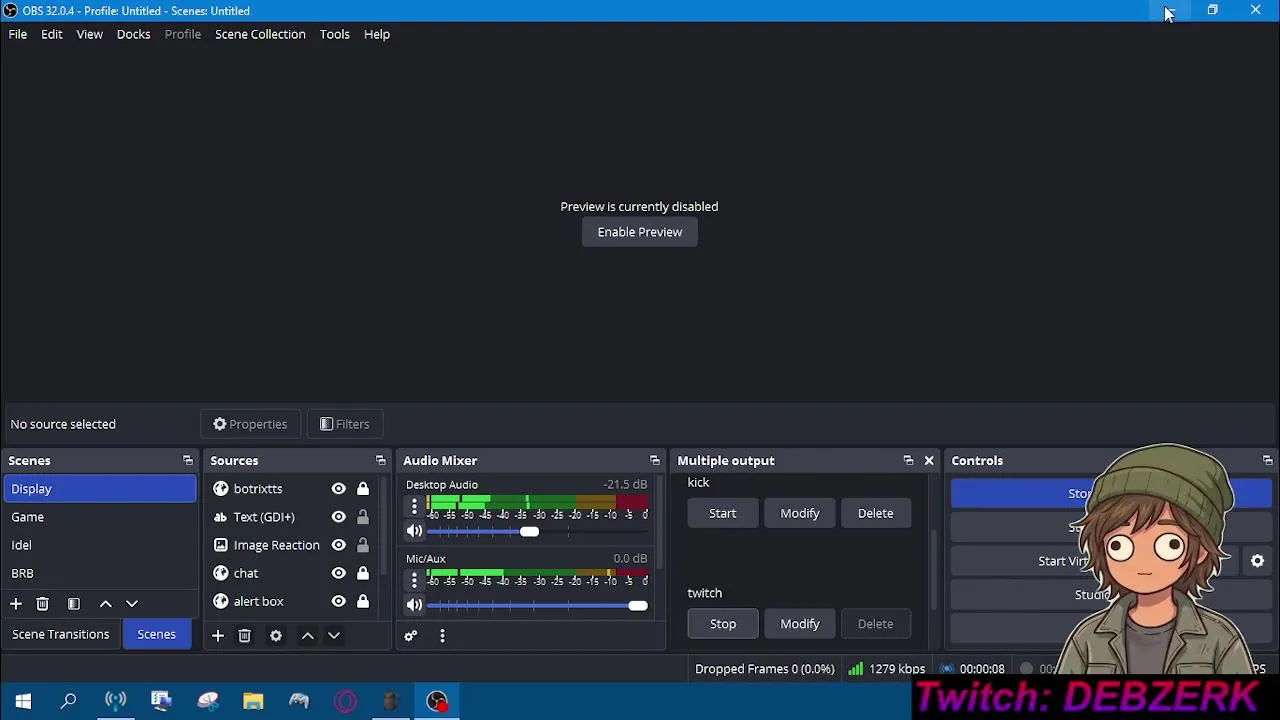Open the Edit menu

click(52, 34)
